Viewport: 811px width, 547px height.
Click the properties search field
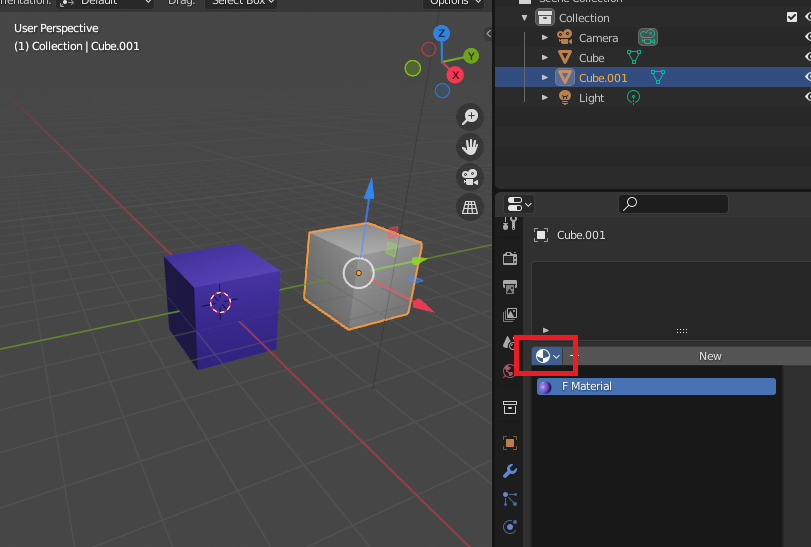[673, 204]
